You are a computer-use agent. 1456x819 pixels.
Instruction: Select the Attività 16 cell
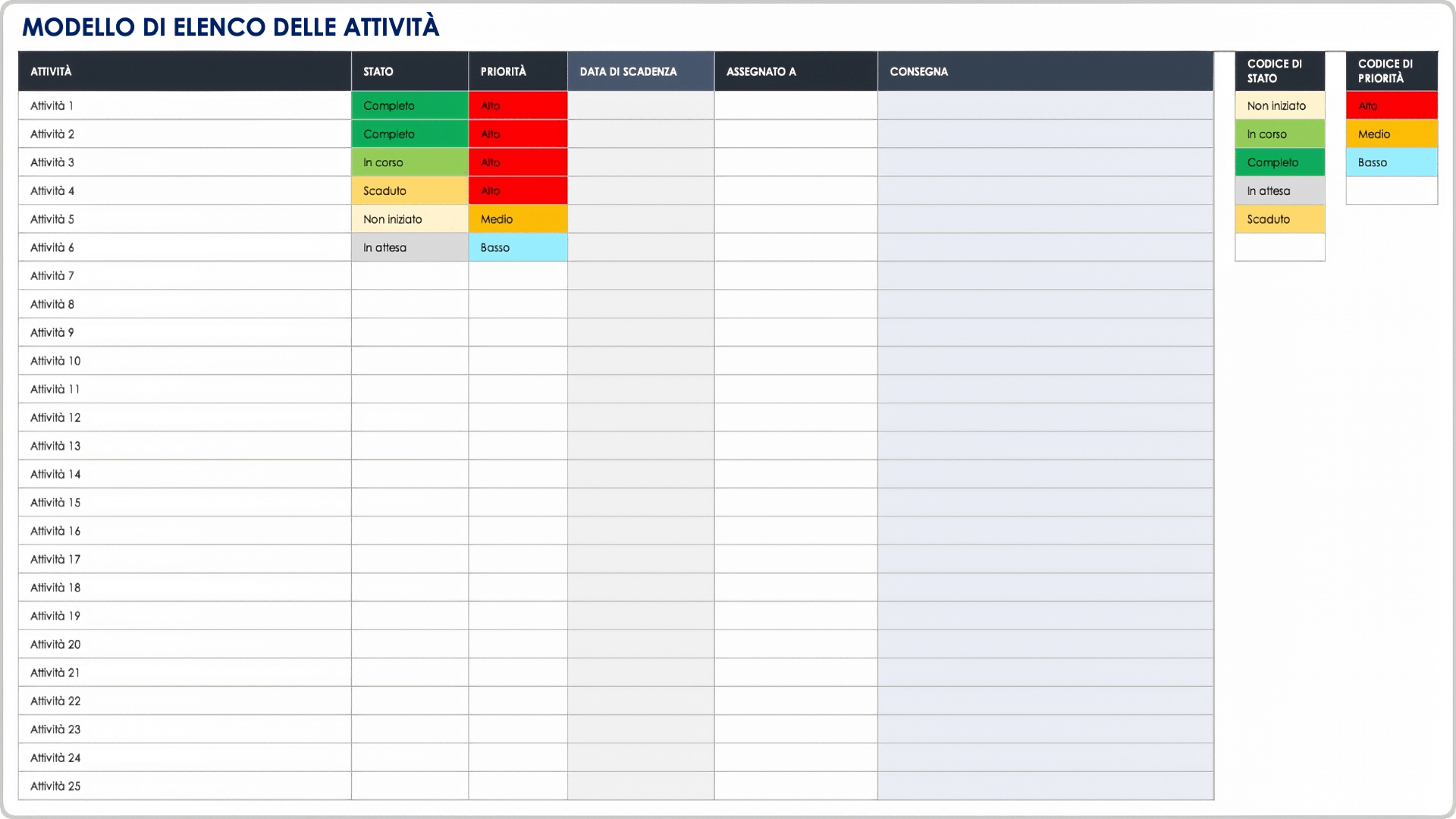184,531
